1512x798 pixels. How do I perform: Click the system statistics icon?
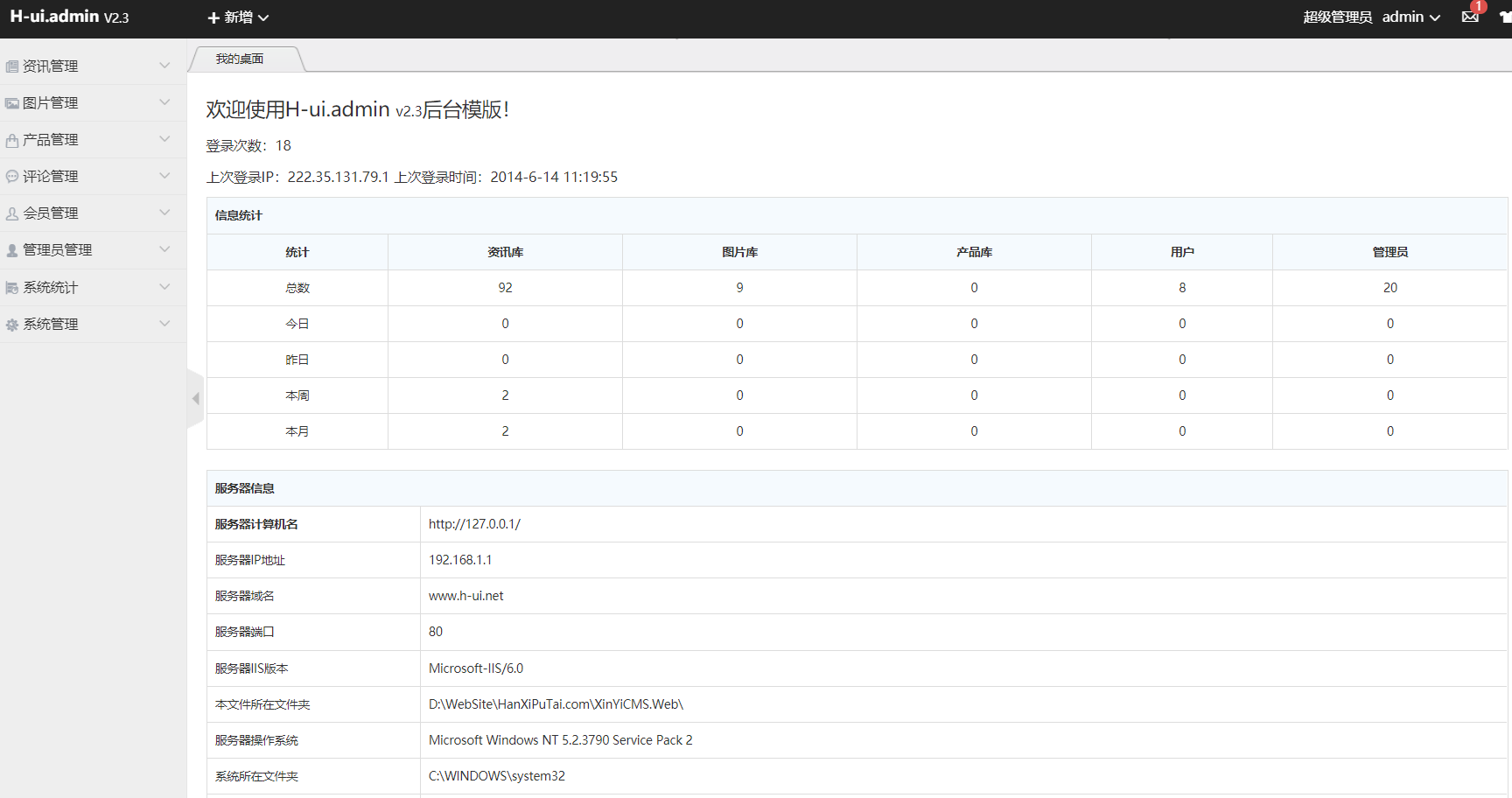[x=12, y=288]
